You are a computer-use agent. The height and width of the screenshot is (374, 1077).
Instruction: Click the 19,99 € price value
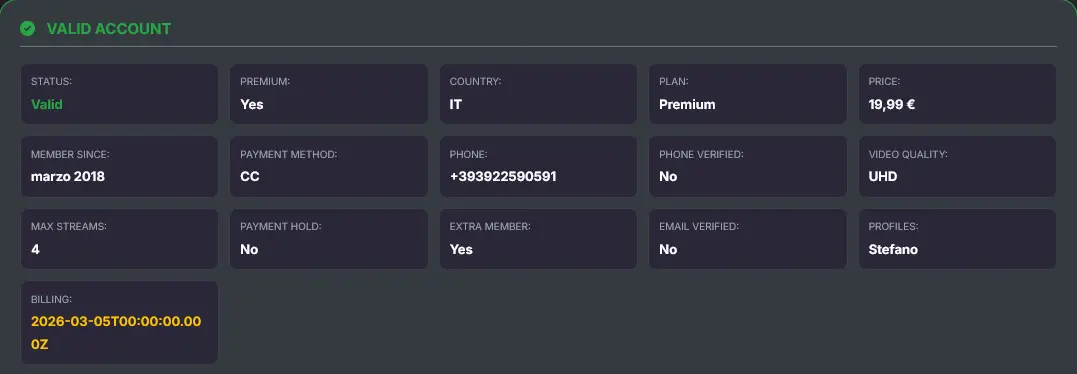892,104
